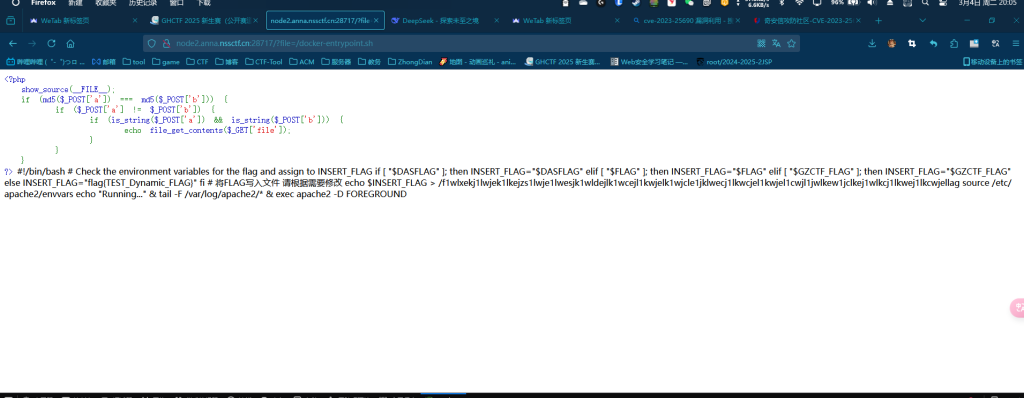This screenshot has height=398, width=1024.
Task: Open the CTF bookmarks folder
Action: coord(197,62)
